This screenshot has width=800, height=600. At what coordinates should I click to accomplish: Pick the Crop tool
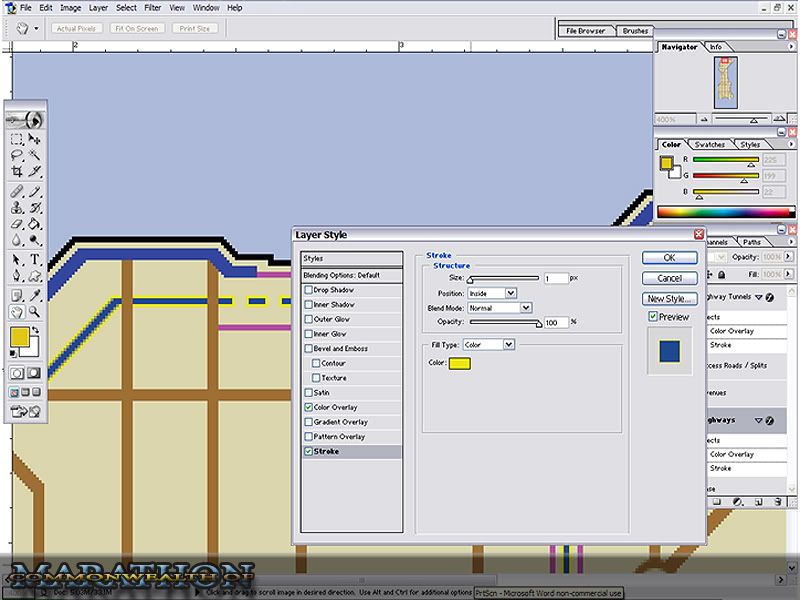(x=17, y=172)
